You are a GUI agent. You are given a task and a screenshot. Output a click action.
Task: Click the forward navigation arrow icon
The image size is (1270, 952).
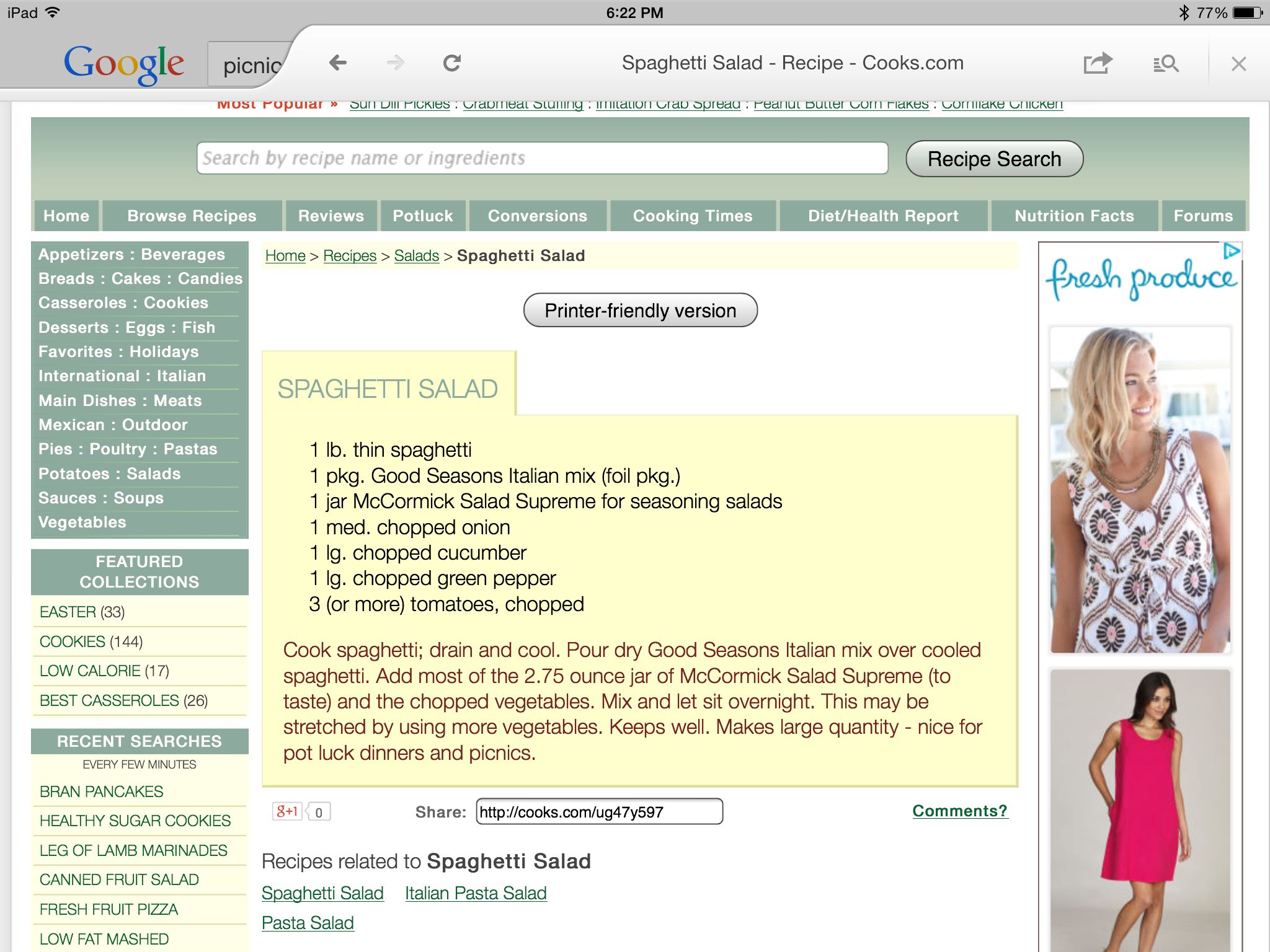click(x=395, y=62)
